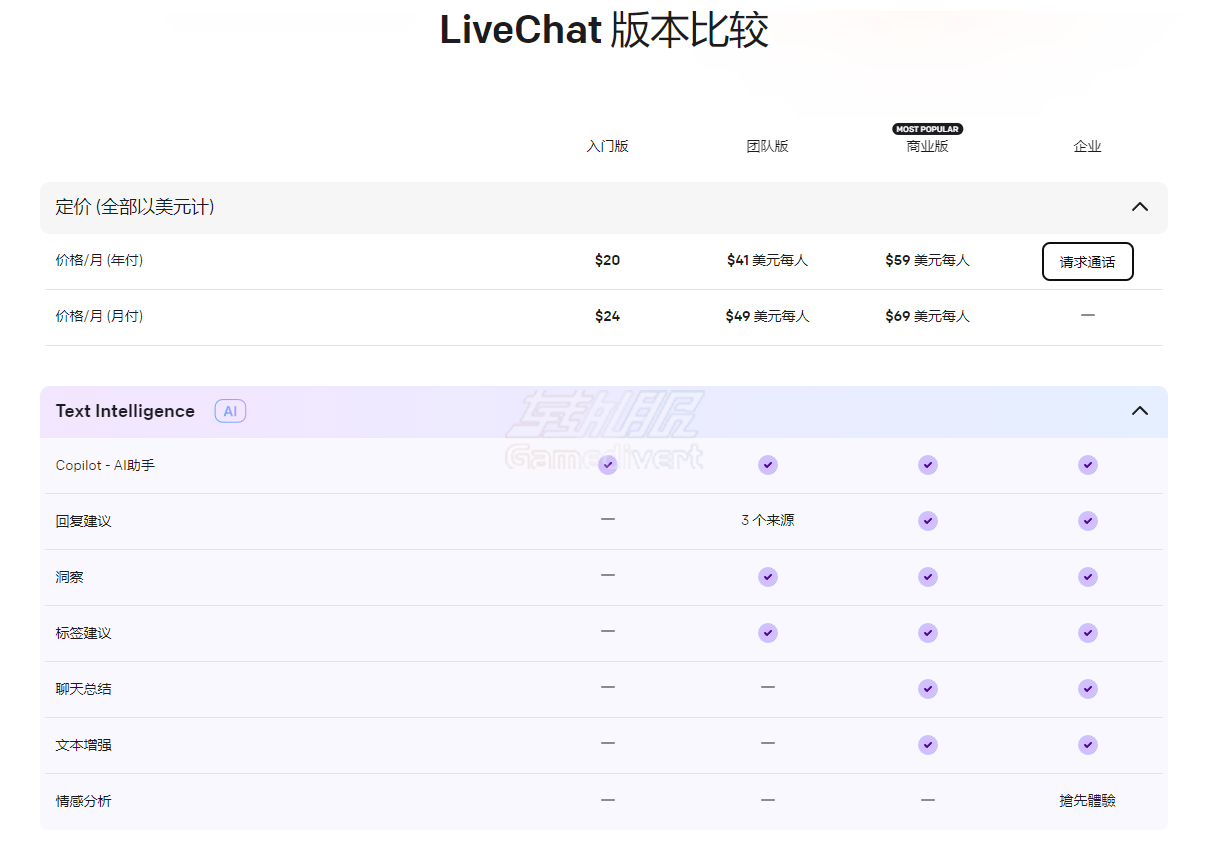This screenshot has width=1211, height=858.
Task: Click the 回复建议 checkmark for 商业版
Action: tap(928, 521)
